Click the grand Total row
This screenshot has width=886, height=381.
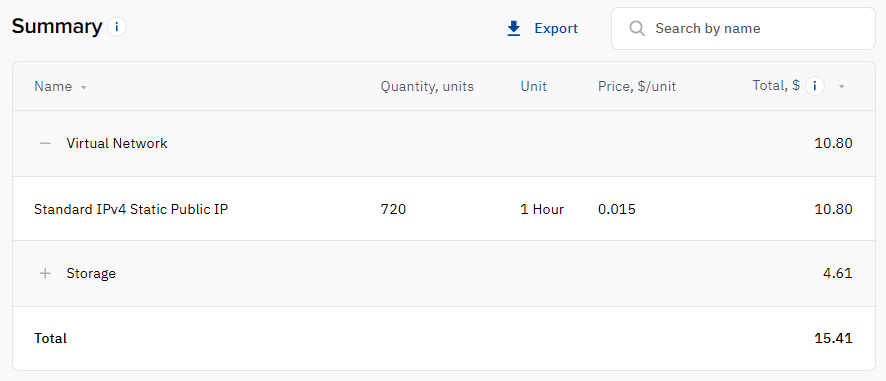(444, 339)
